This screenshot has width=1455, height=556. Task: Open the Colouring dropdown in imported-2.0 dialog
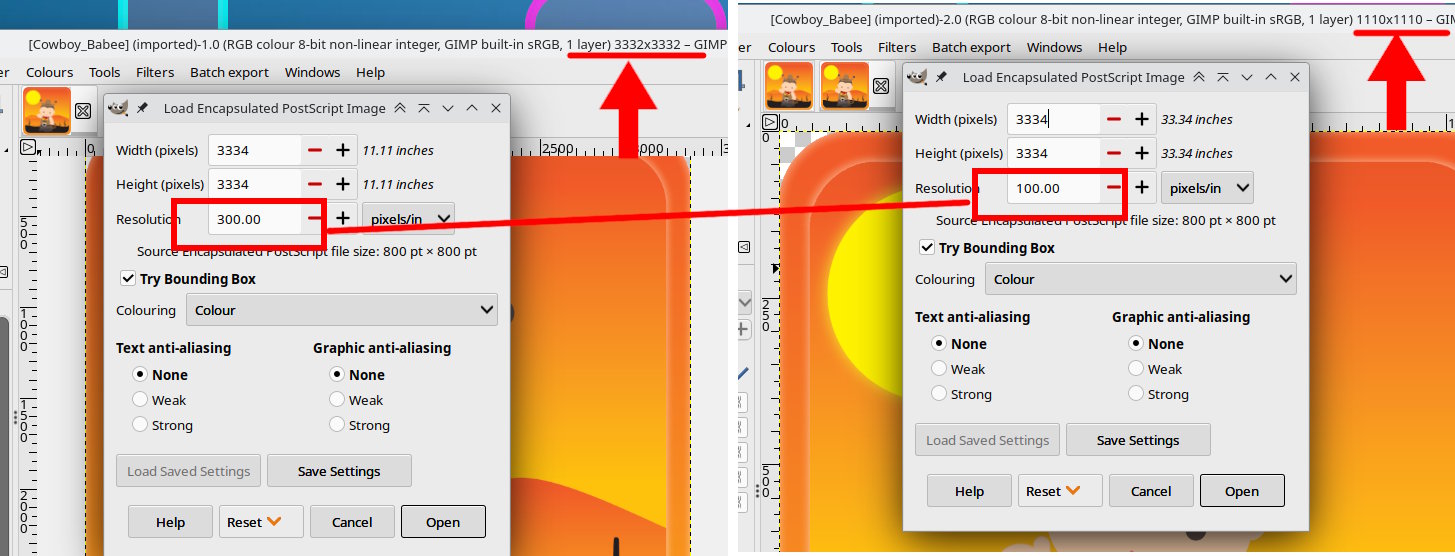click(1141, 279)
